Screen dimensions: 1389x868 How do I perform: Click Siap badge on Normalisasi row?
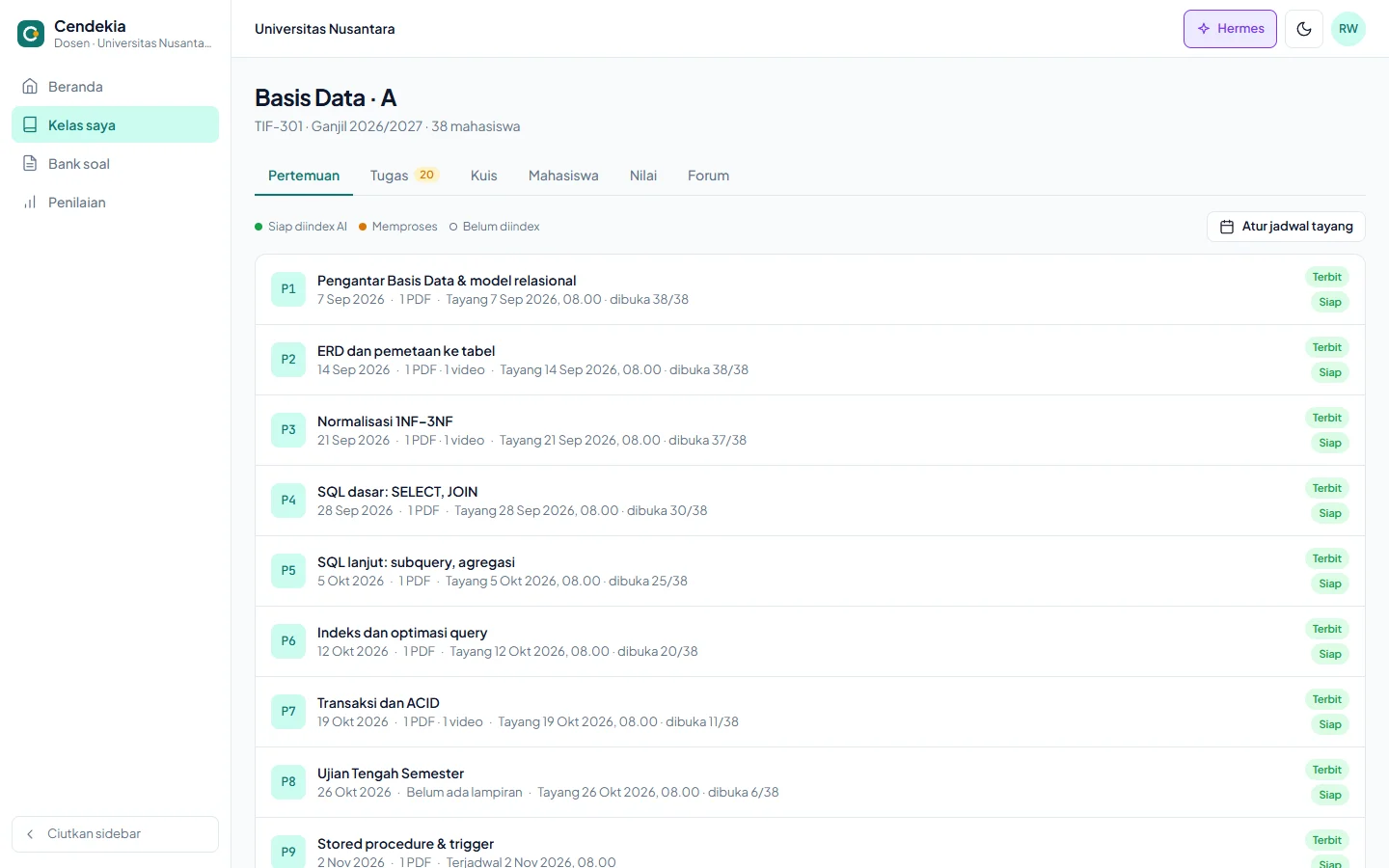1330,443
